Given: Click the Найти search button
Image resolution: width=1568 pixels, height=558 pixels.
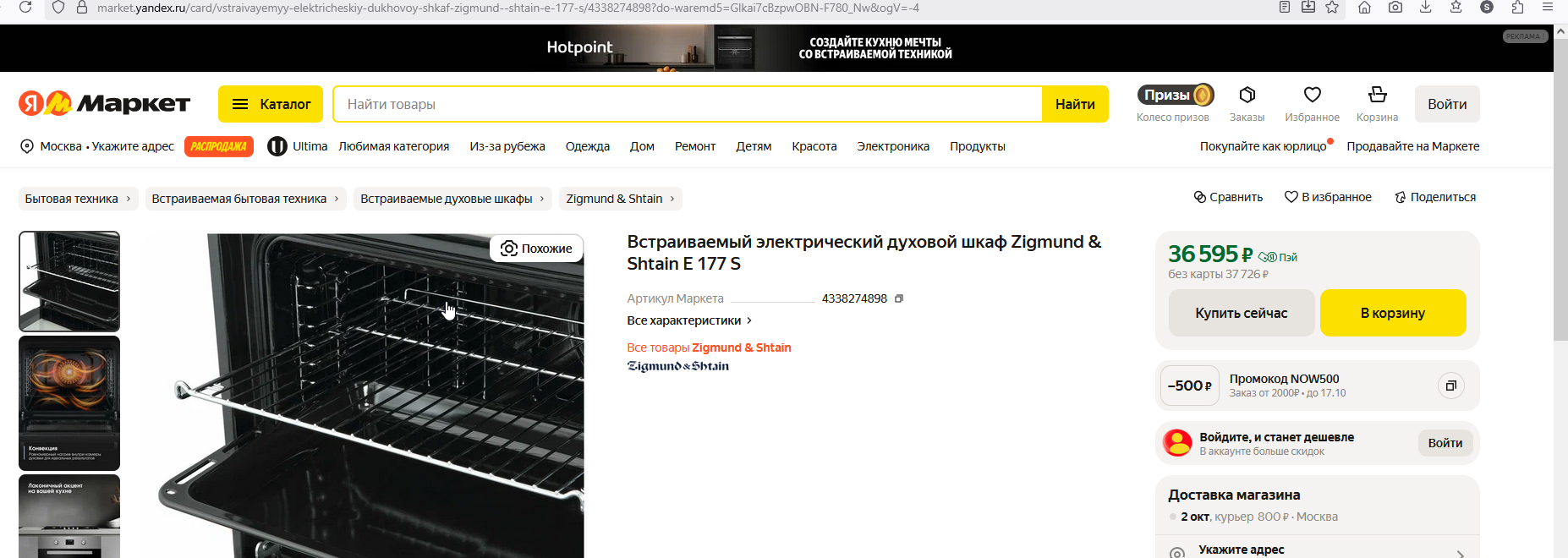Looking at the screenshot, I should [x=1075, y=104].
